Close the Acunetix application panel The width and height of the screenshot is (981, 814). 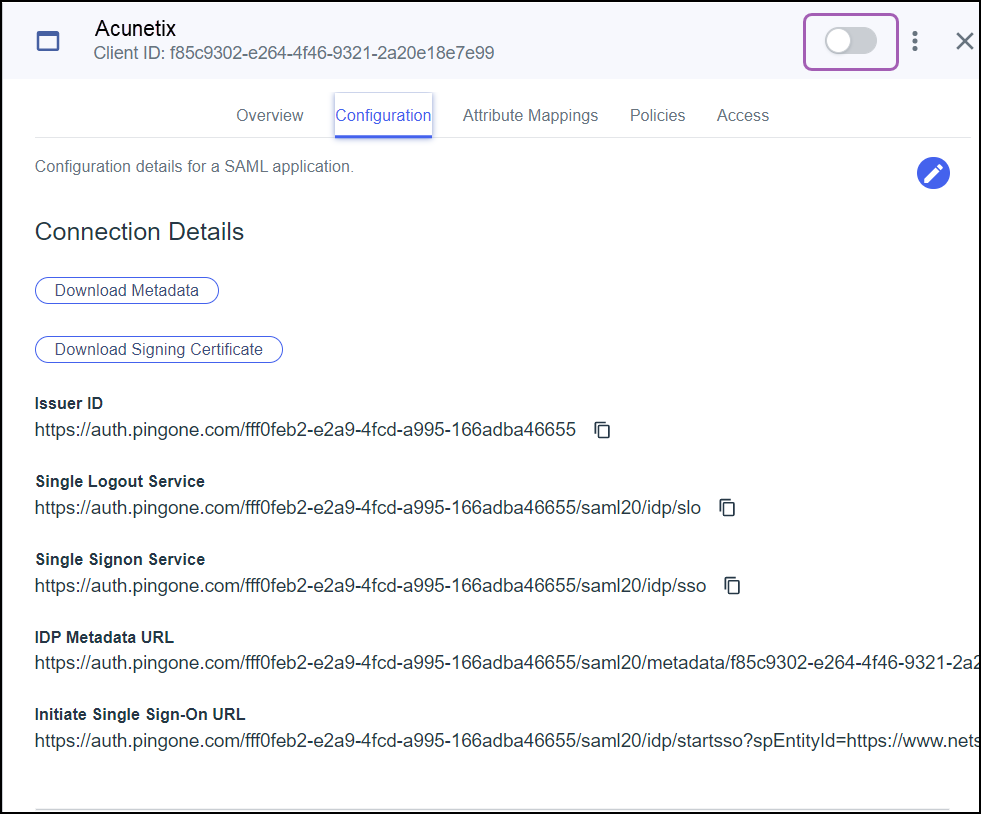(x=964, y=41)
